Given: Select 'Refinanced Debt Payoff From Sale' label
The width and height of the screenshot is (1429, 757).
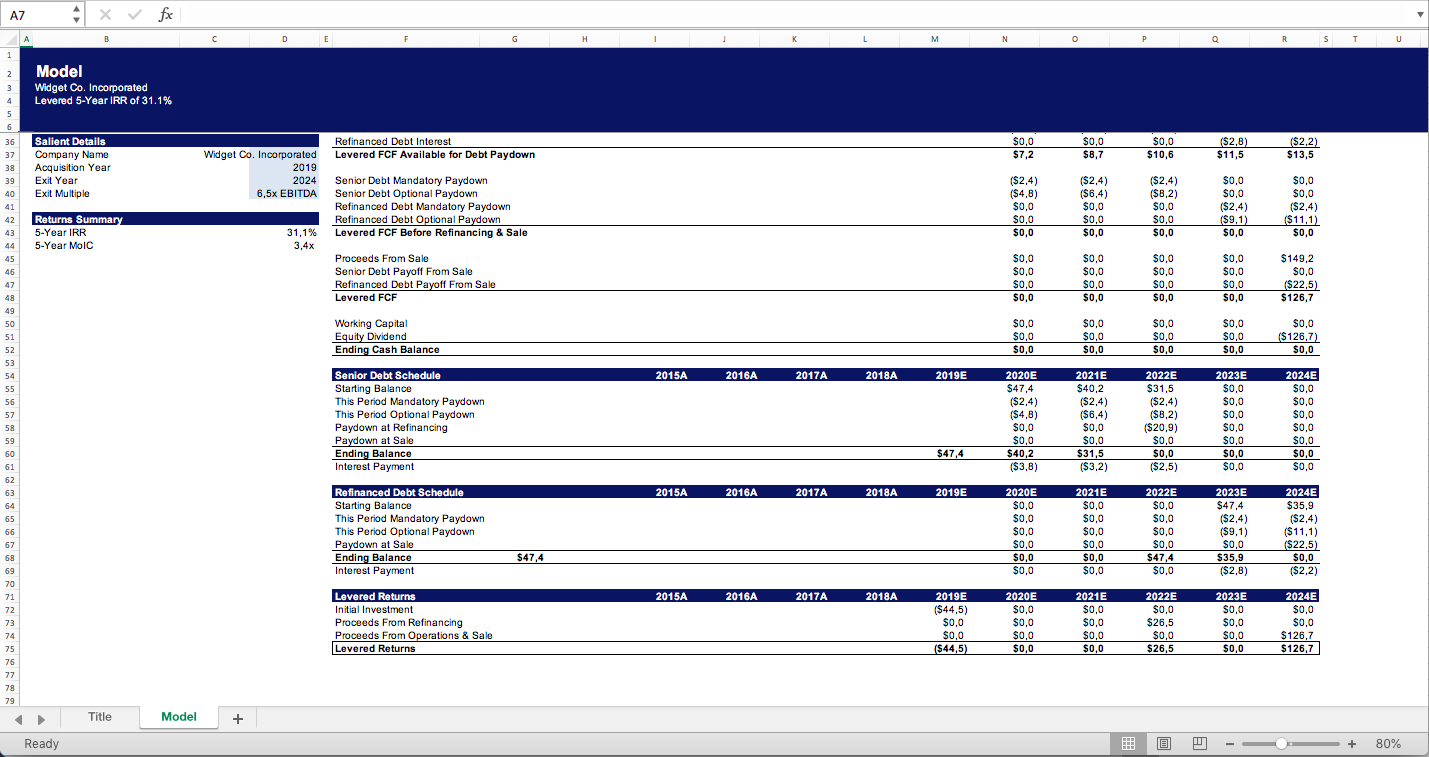Looking at the screenshot, I should click(x=415, y=284).
